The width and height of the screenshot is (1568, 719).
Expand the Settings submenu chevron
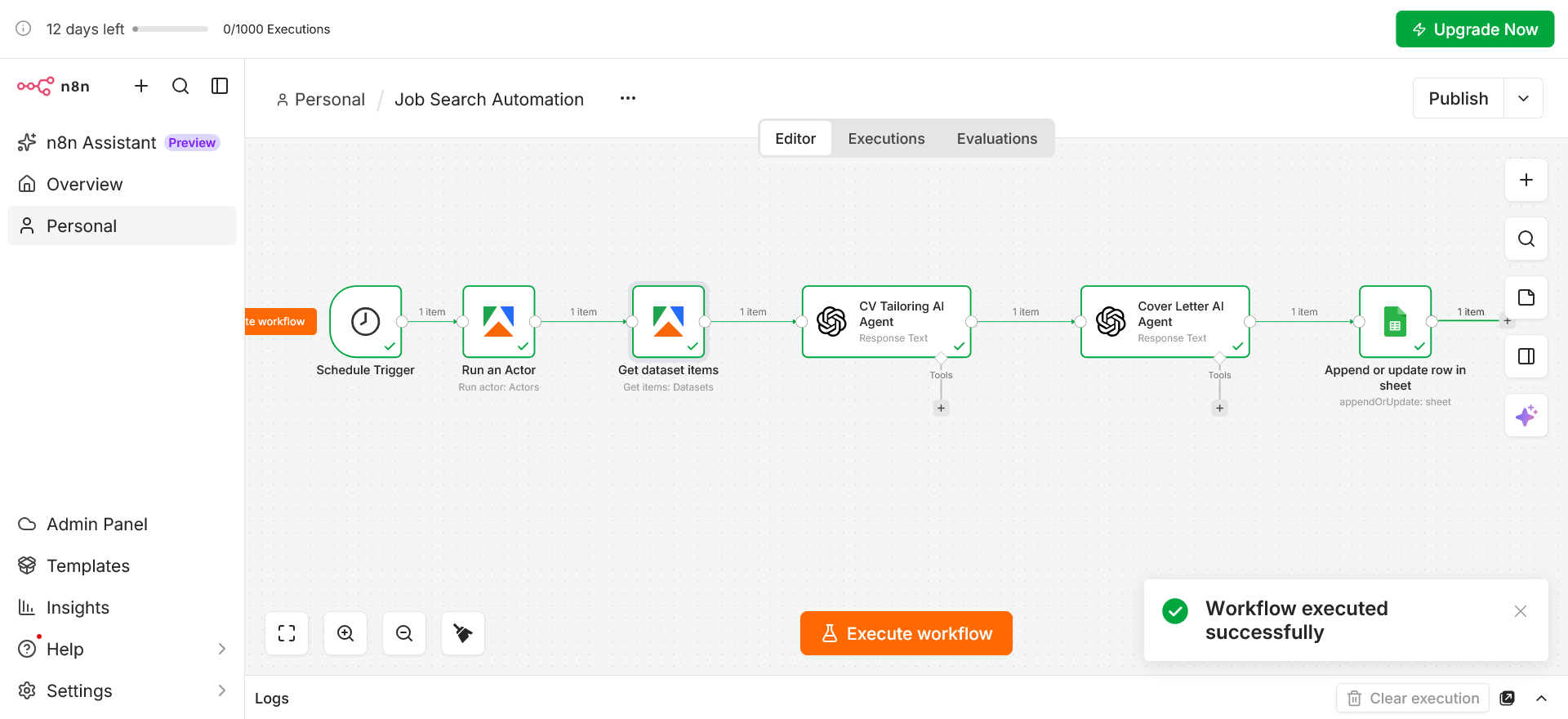click(x=222, y=691)
